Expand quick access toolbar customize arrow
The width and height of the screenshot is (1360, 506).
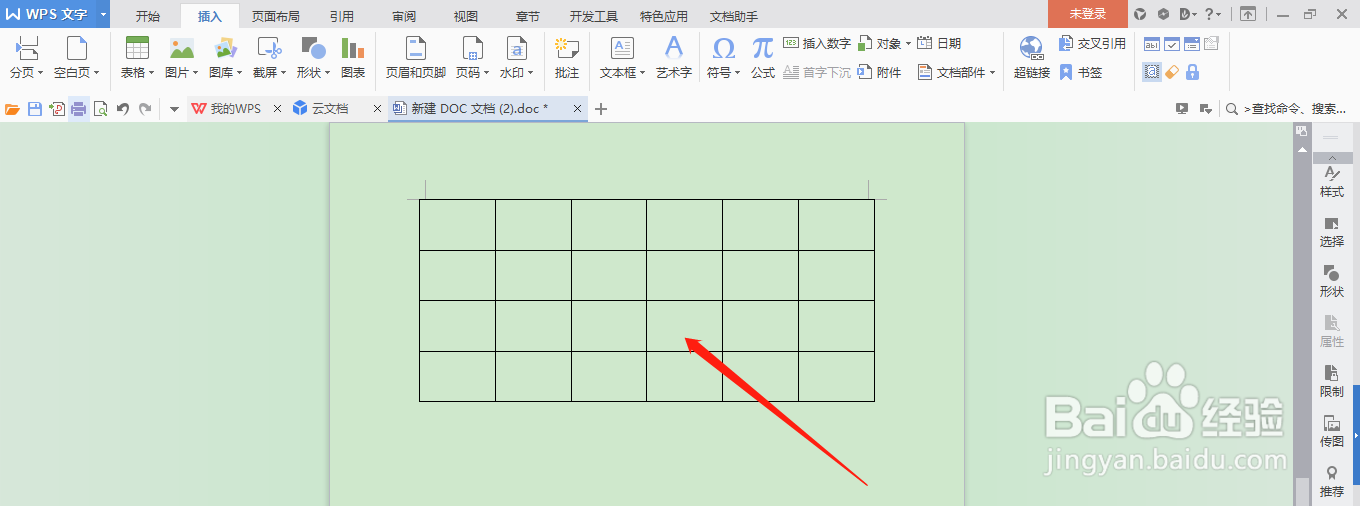click(x=174, y=109)
